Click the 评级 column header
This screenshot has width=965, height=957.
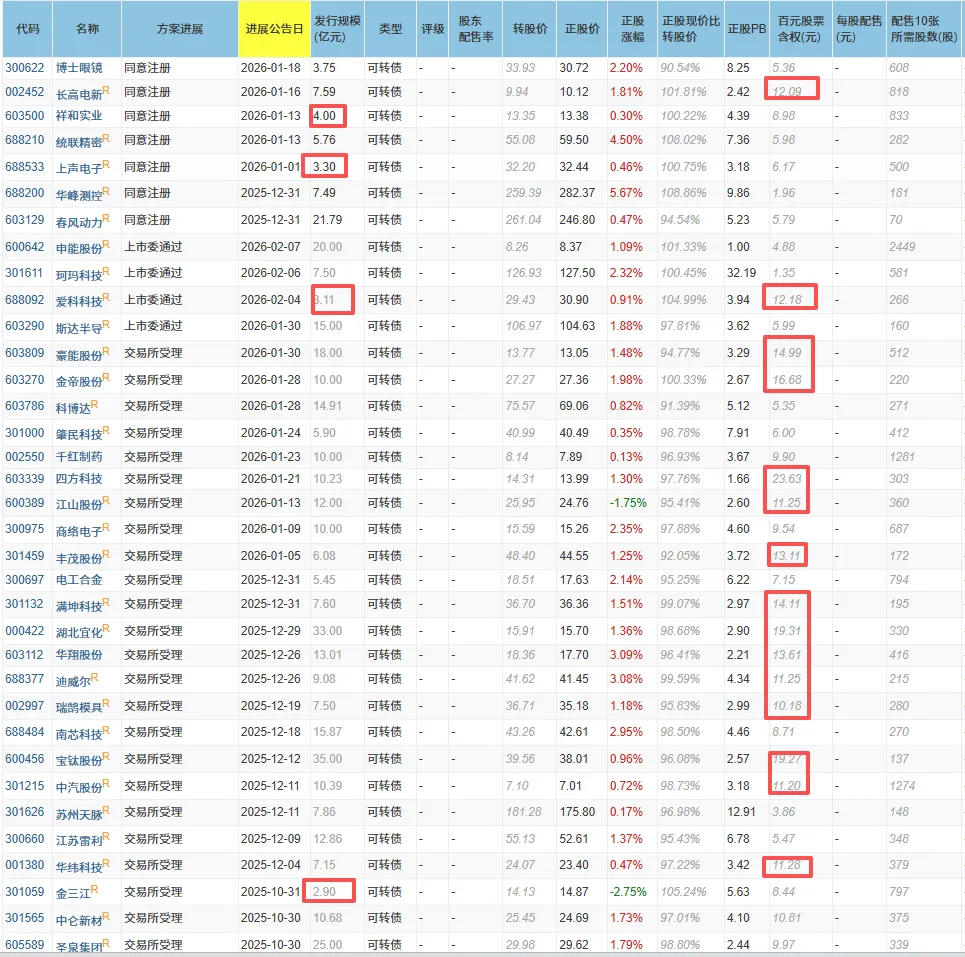(x=433, y=29)
